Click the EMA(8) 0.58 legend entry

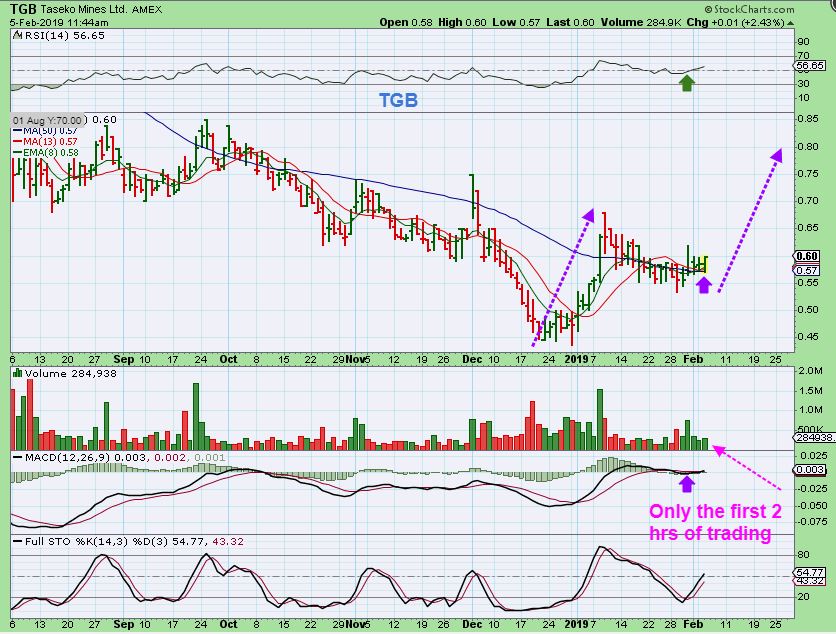click(46, 153)
